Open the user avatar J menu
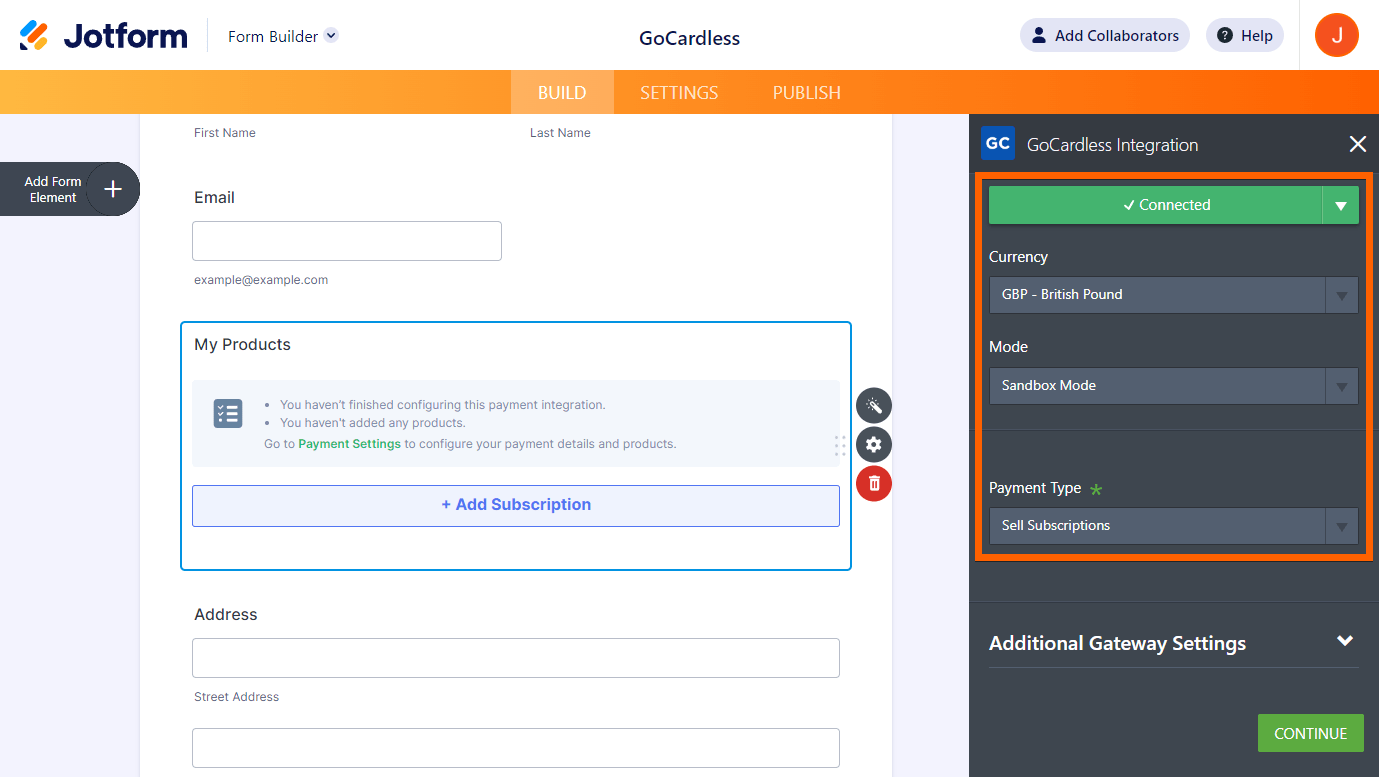Screen dimensions: 1379x777 (1337, 36)
